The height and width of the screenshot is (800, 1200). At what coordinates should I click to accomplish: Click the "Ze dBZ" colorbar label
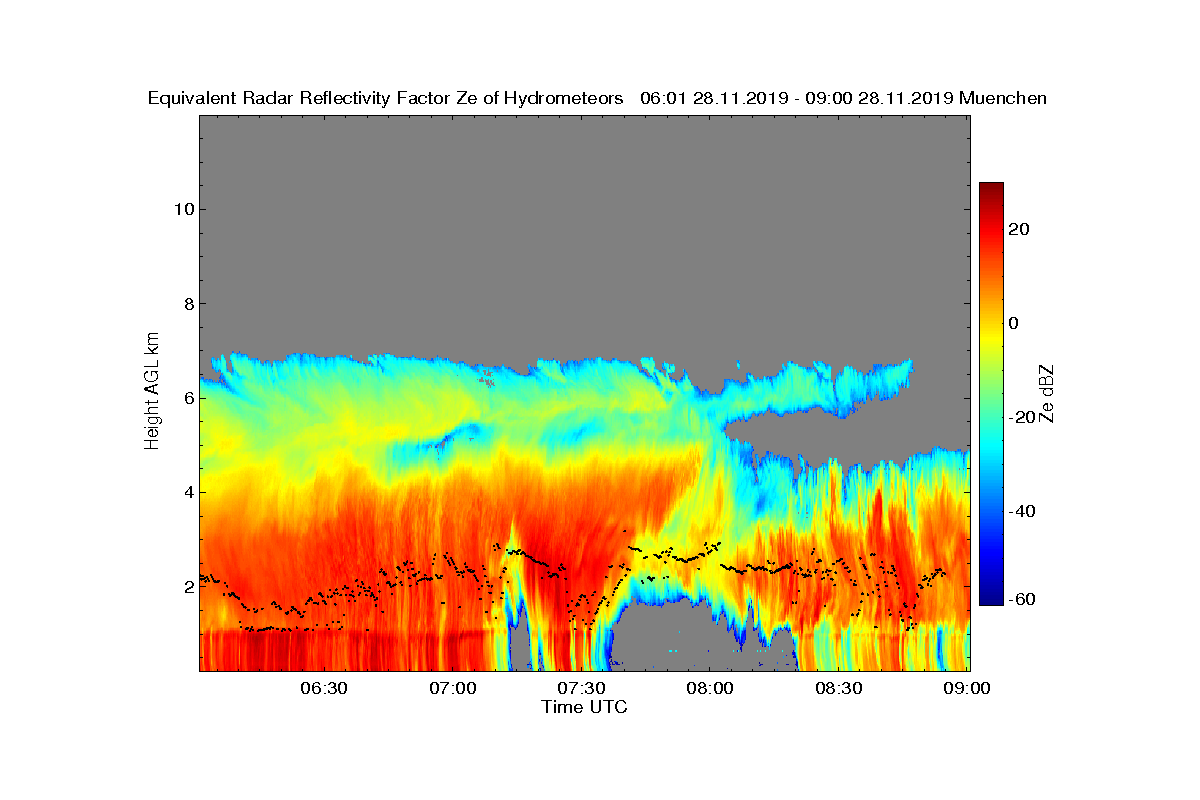click(x=1047, y=393)
